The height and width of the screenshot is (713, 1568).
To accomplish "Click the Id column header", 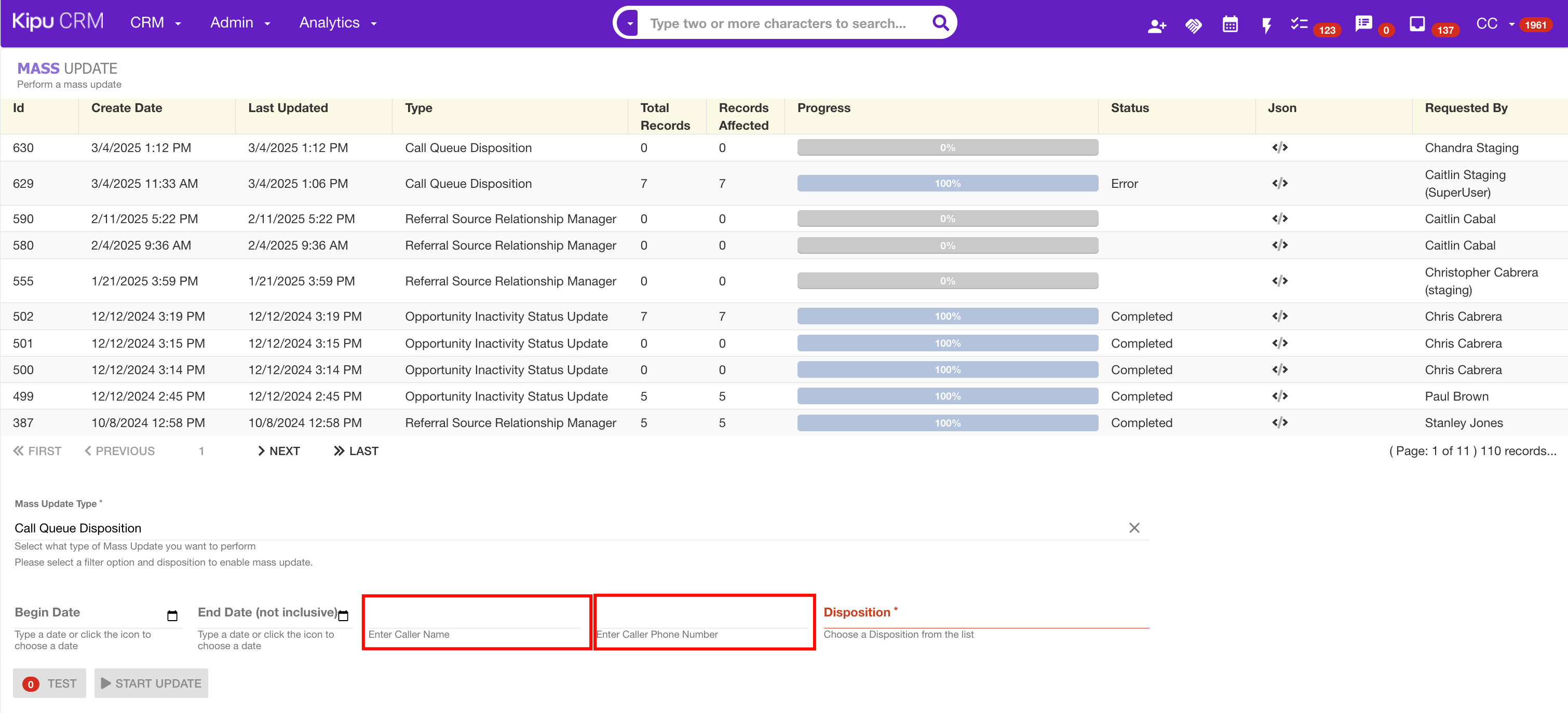I will (19, 108).
